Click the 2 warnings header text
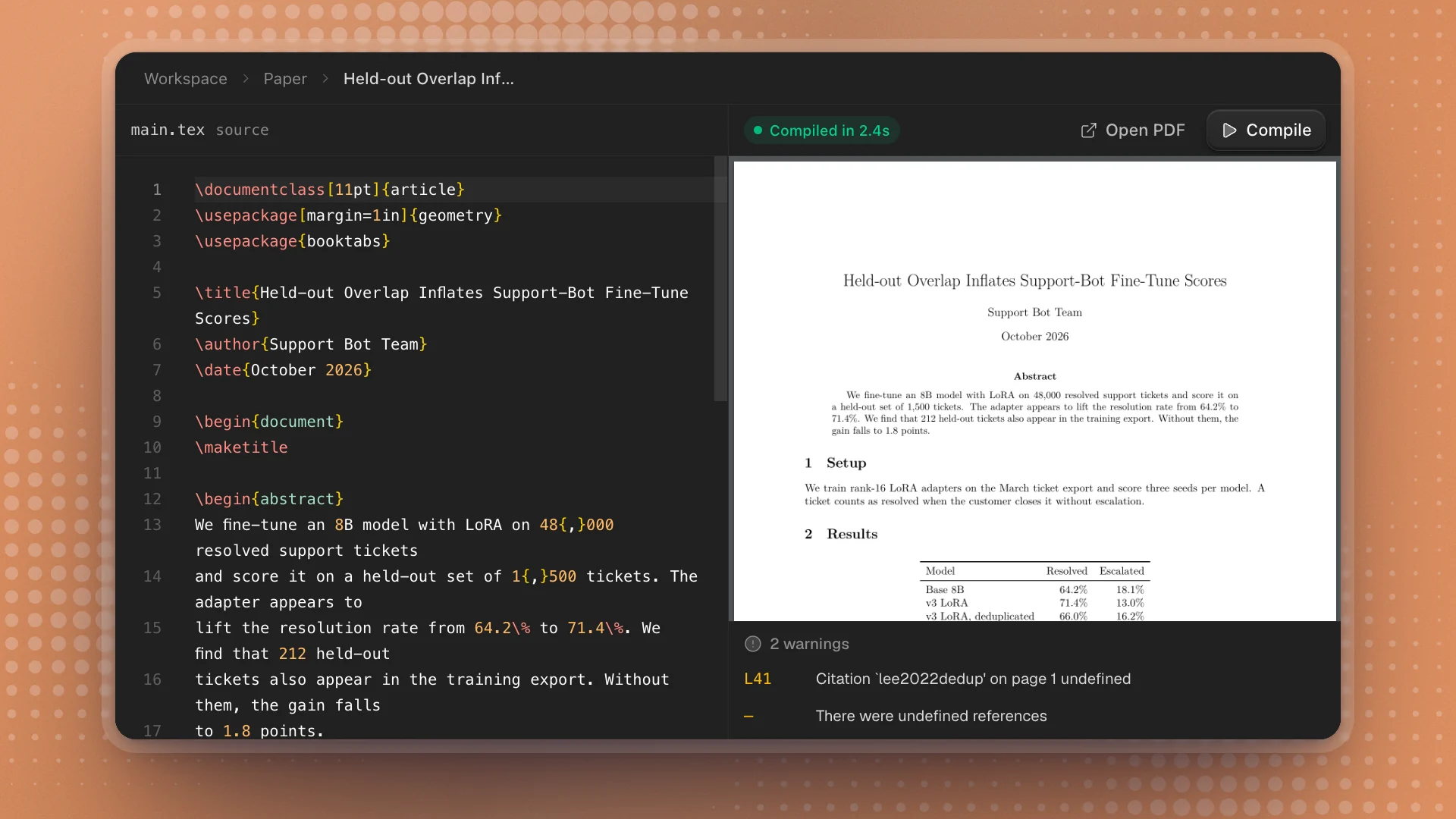 coord(809,644)
